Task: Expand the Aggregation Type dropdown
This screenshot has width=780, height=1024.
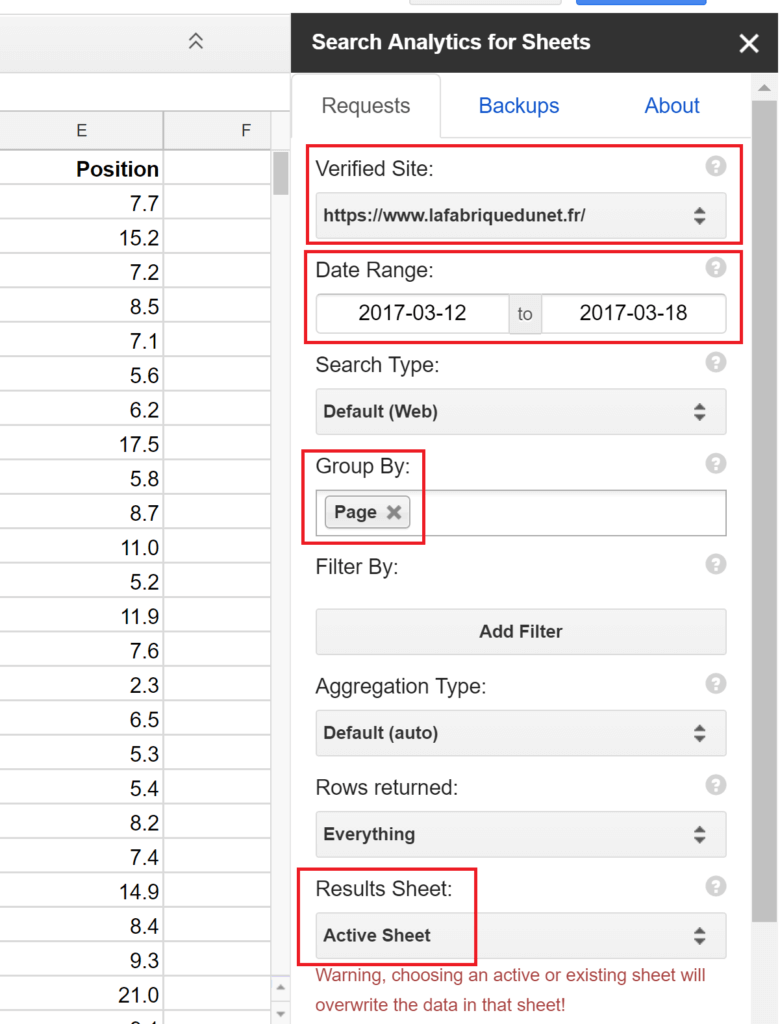Action: coord(520,733)
